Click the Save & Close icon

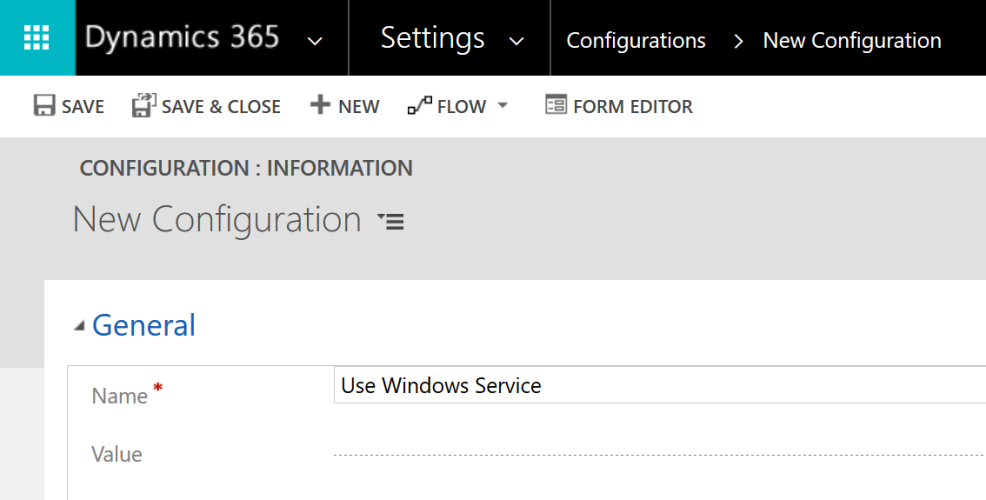[144, 105]
